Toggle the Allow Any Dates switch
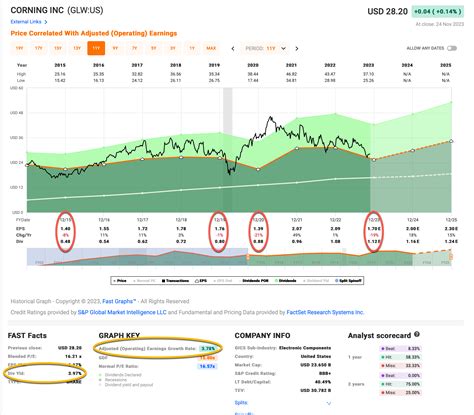 click(x=452, y=48)
